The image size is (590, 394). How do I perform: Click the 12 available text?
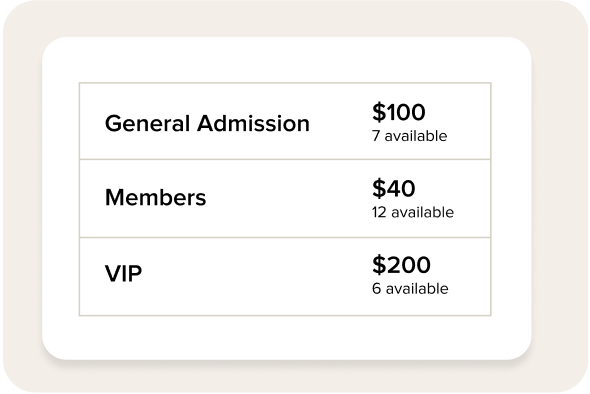tap(413, 212)
